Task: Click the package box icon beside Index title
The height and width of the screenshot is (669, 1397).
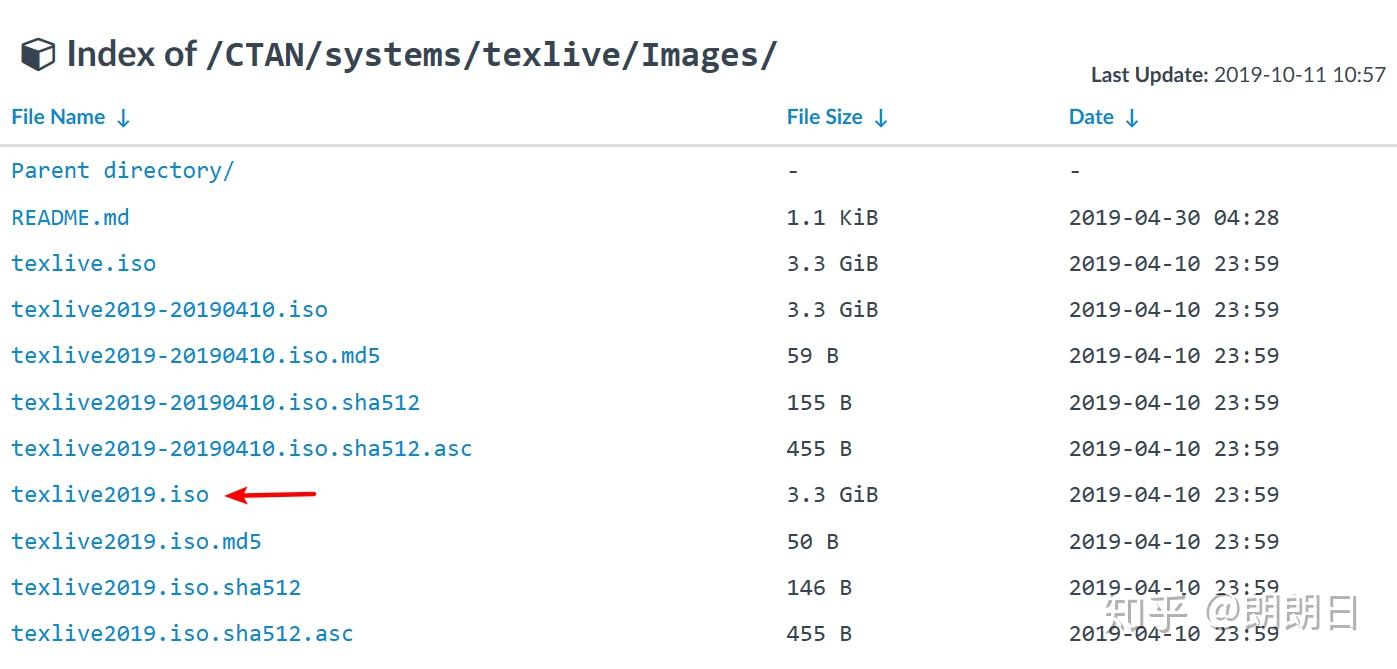Action: coord(37,55)
